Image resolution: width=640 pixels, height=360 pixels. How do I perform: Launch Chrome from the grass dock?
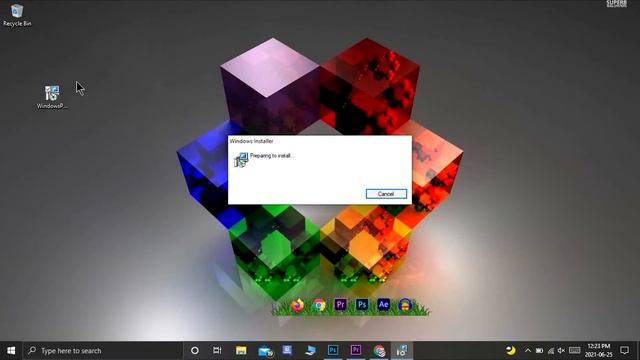click(319, 305)
